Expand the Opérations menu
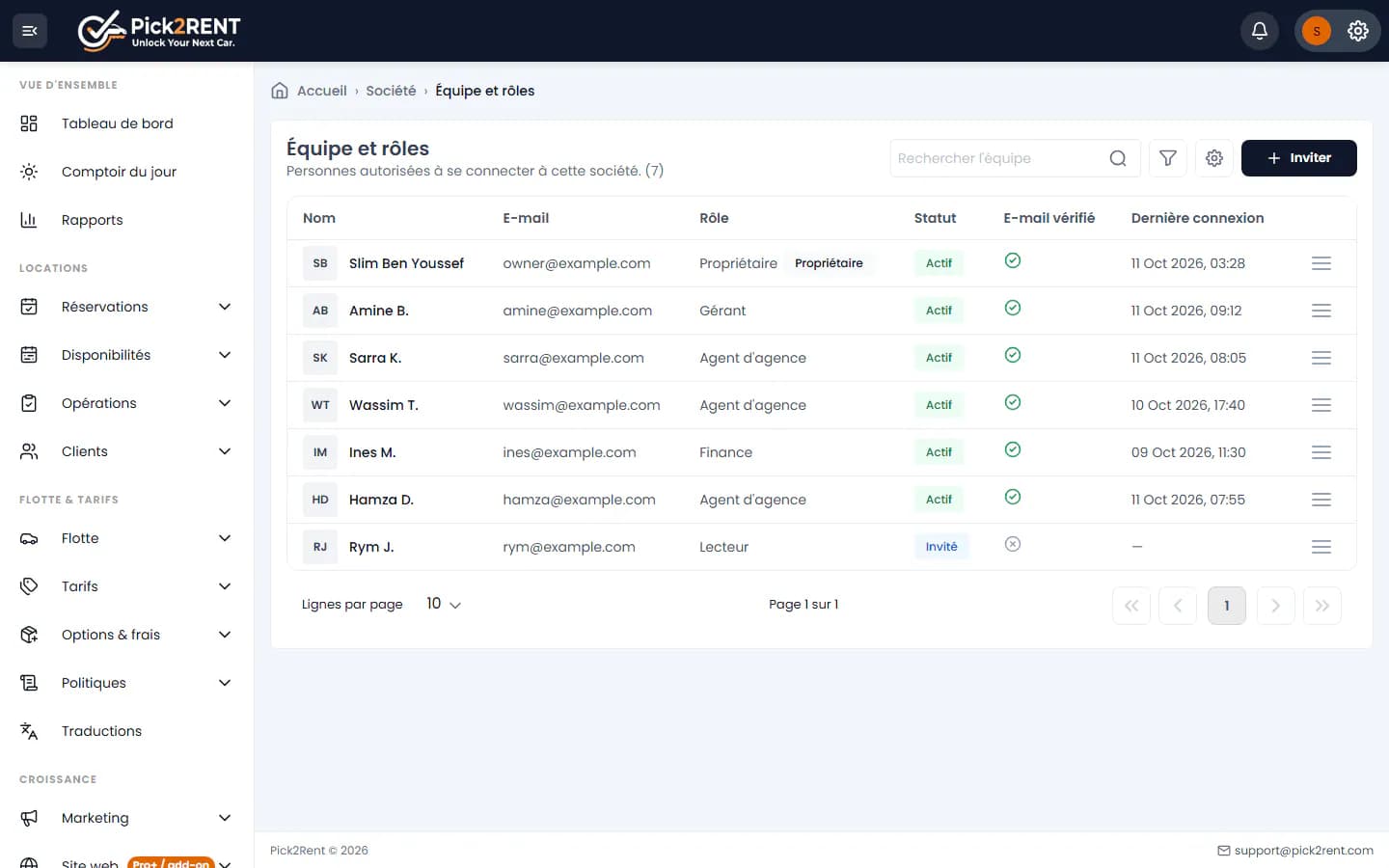1389x868 pixels. 126,403
